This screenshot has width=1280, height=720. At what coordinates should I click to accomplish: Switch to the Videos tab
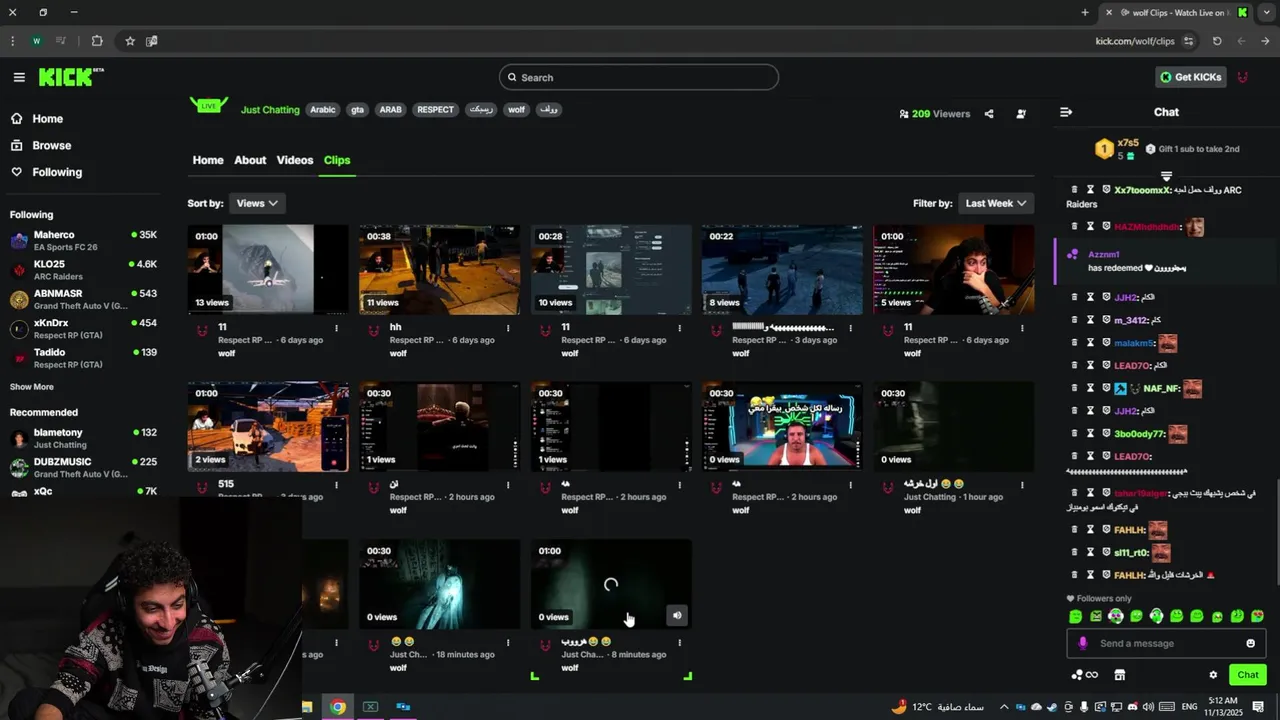295,160
